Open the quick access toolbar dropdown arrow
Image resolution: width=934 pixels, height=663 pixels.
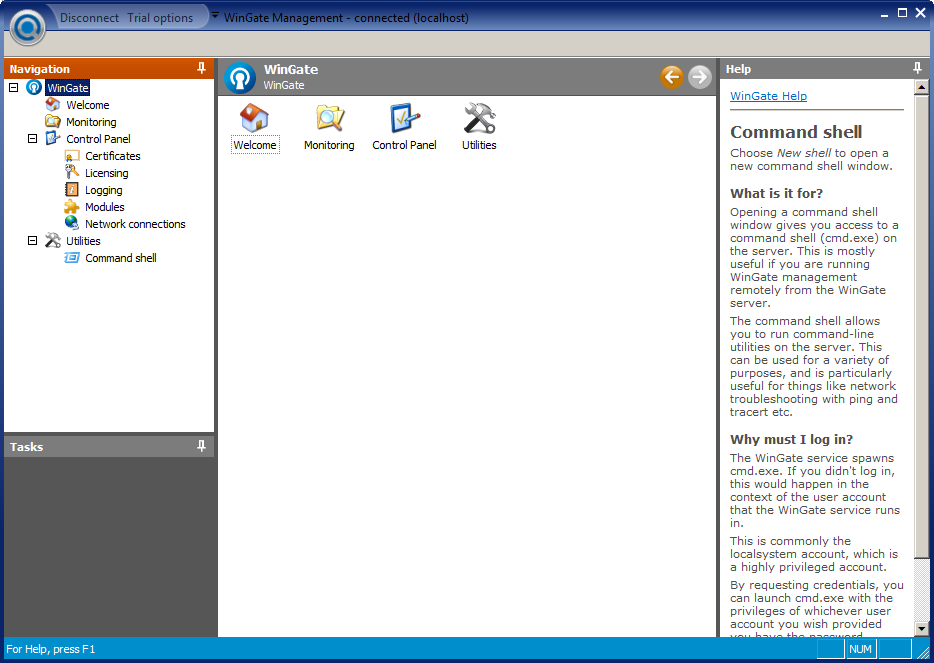215,15
